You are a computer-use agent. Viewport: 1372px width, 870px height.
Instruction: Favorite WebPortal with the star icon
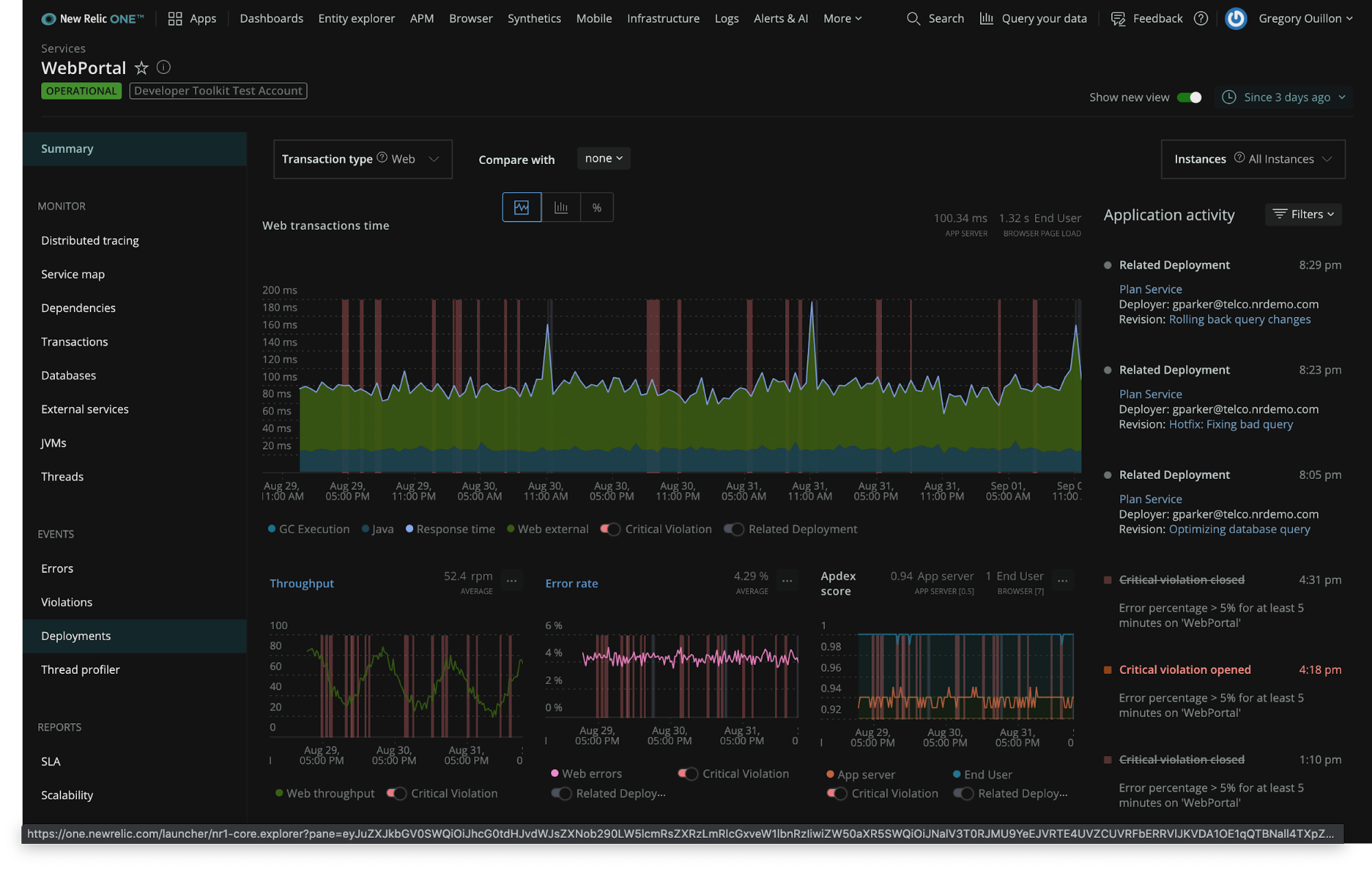click(x=141, y=67)
